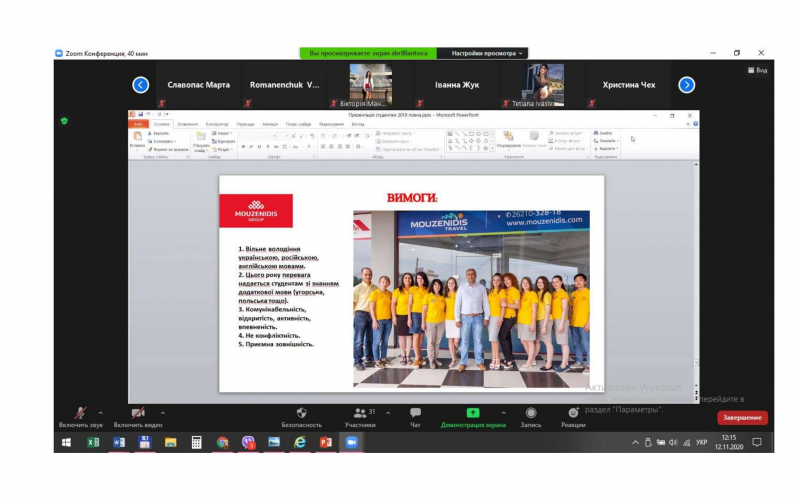Switch to Показ слайдів ribbon tab
This screenshot has width=800, height=500.
click(x=298, y=124)
